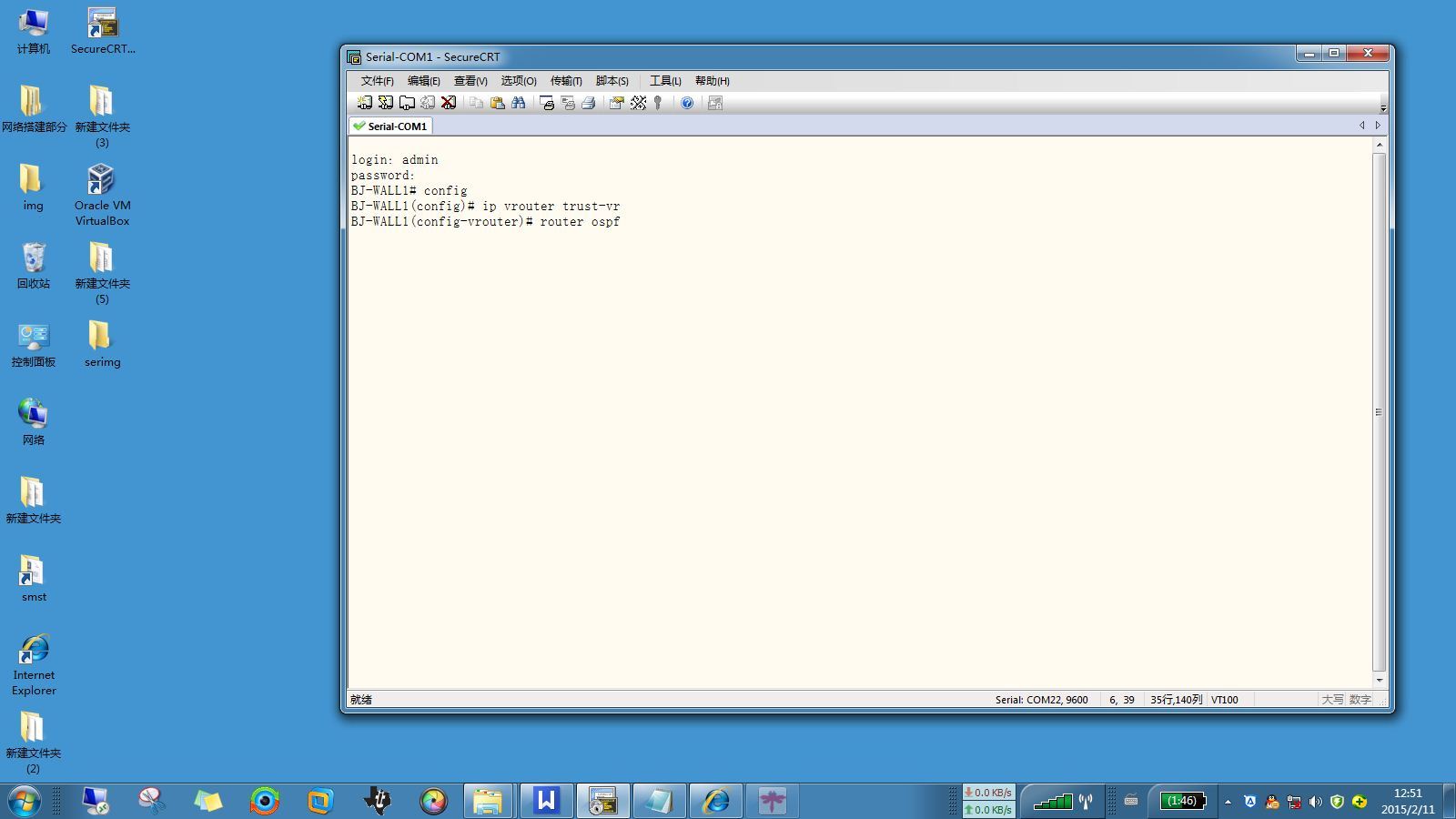Click the Connect in Tab icon
The image size is (1456, 819).
point(407,103)
